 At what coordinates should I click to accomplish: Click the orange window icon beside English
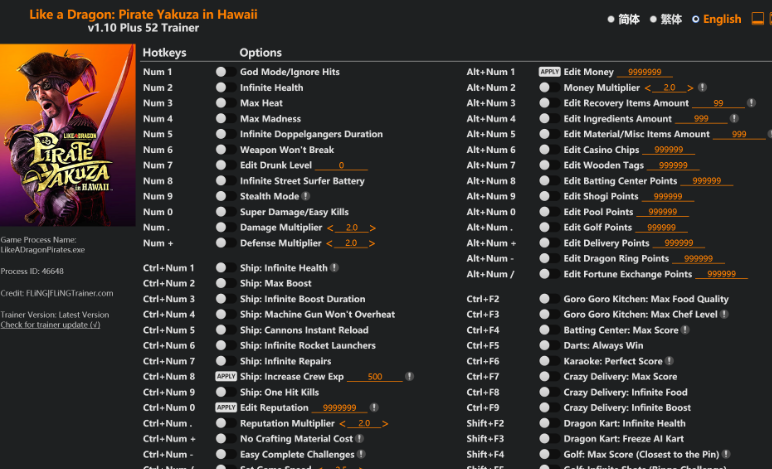758,19
